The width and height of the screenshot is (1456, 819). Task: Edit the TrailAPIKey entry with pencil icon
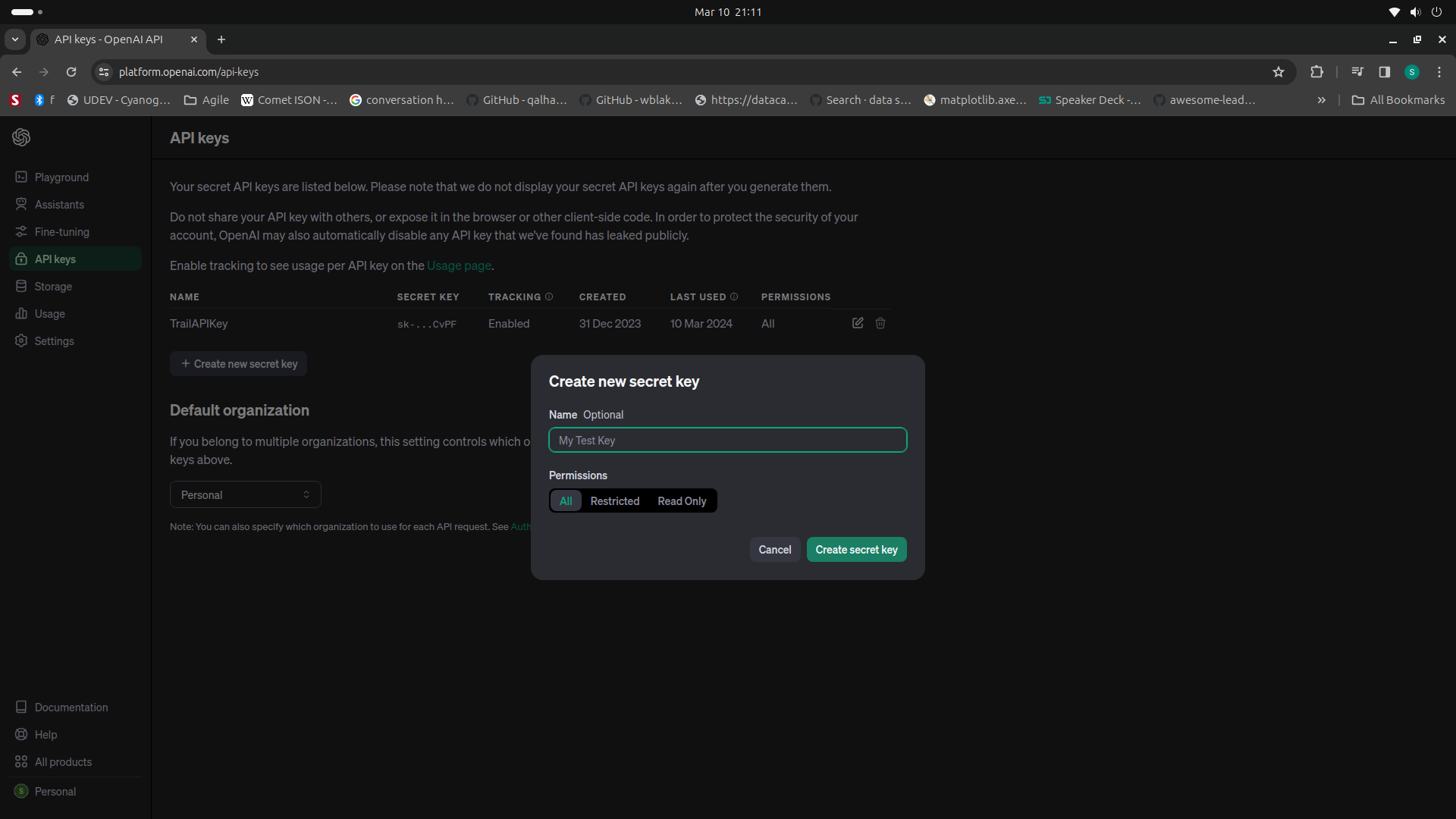[x=858, y=323]
